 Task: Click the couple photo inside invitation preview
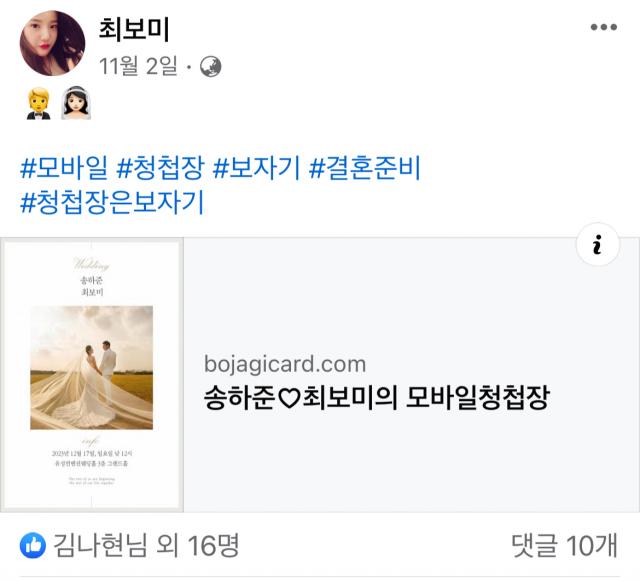tap(92, 367)
